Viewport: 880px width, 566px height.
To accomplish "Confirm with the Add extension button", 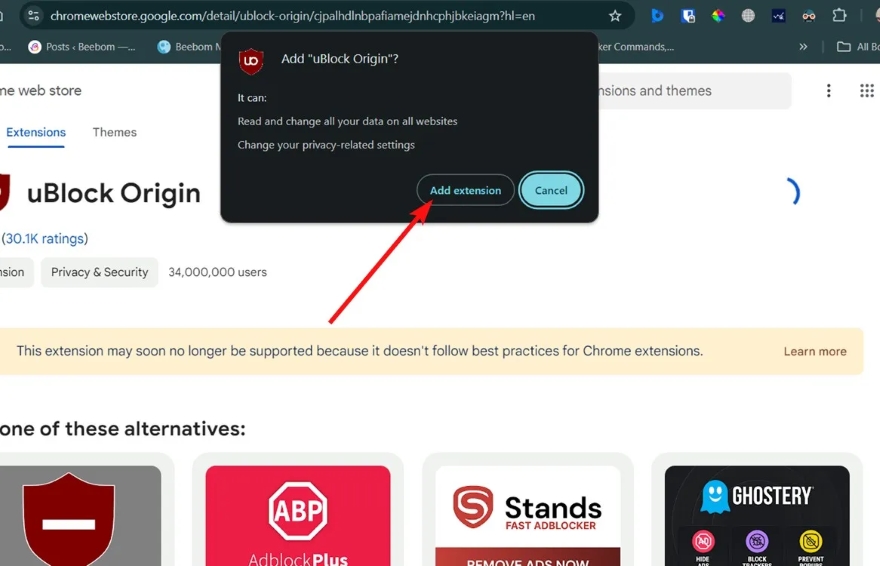I will 465,190.
